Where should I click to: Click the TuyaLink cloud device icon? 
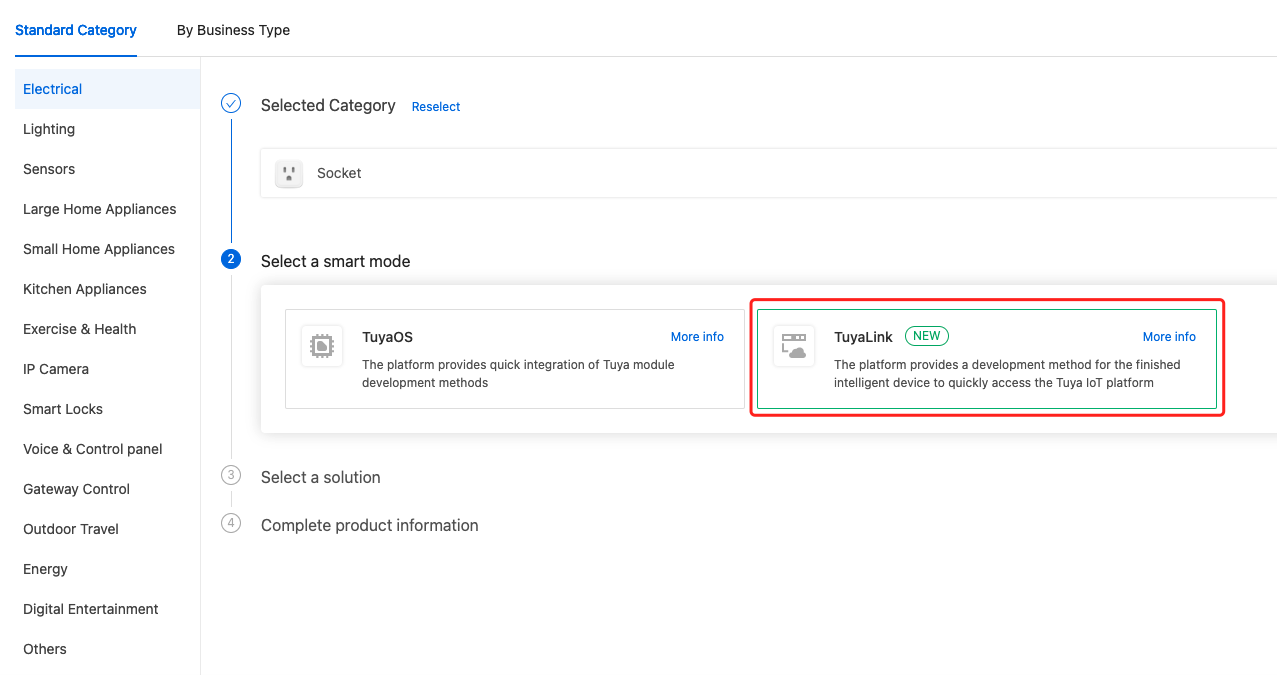(x=794, y=346)
